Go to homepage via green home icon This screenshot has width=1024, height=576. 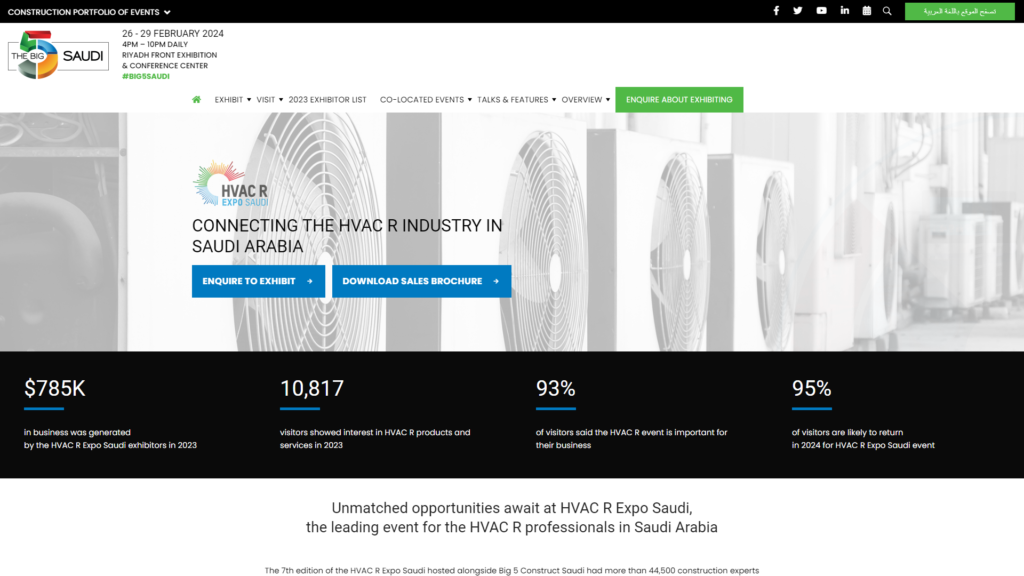[x=197, y=99]
